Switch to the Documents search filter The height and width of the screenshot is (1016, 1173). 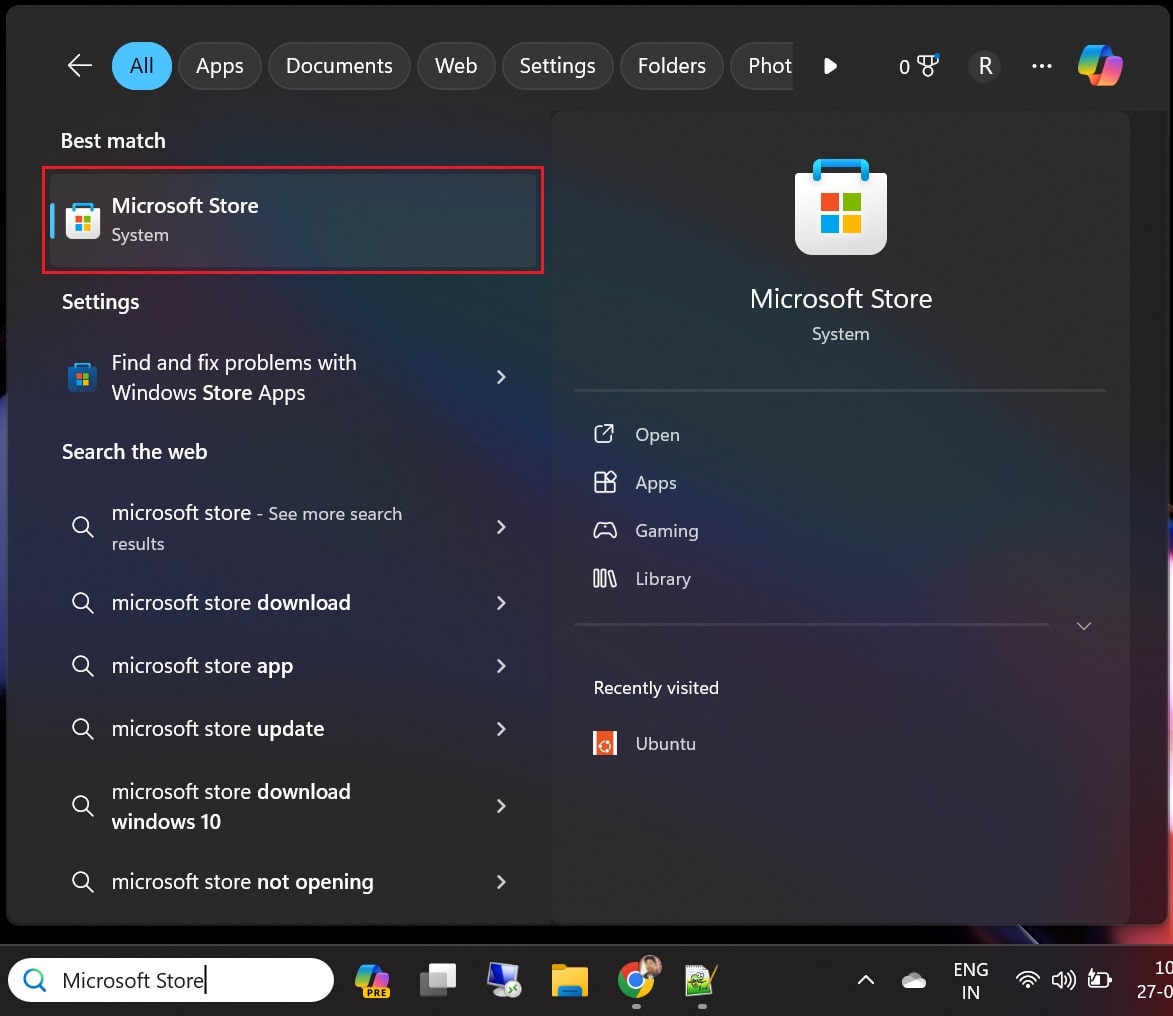click(x=338, y=66)
